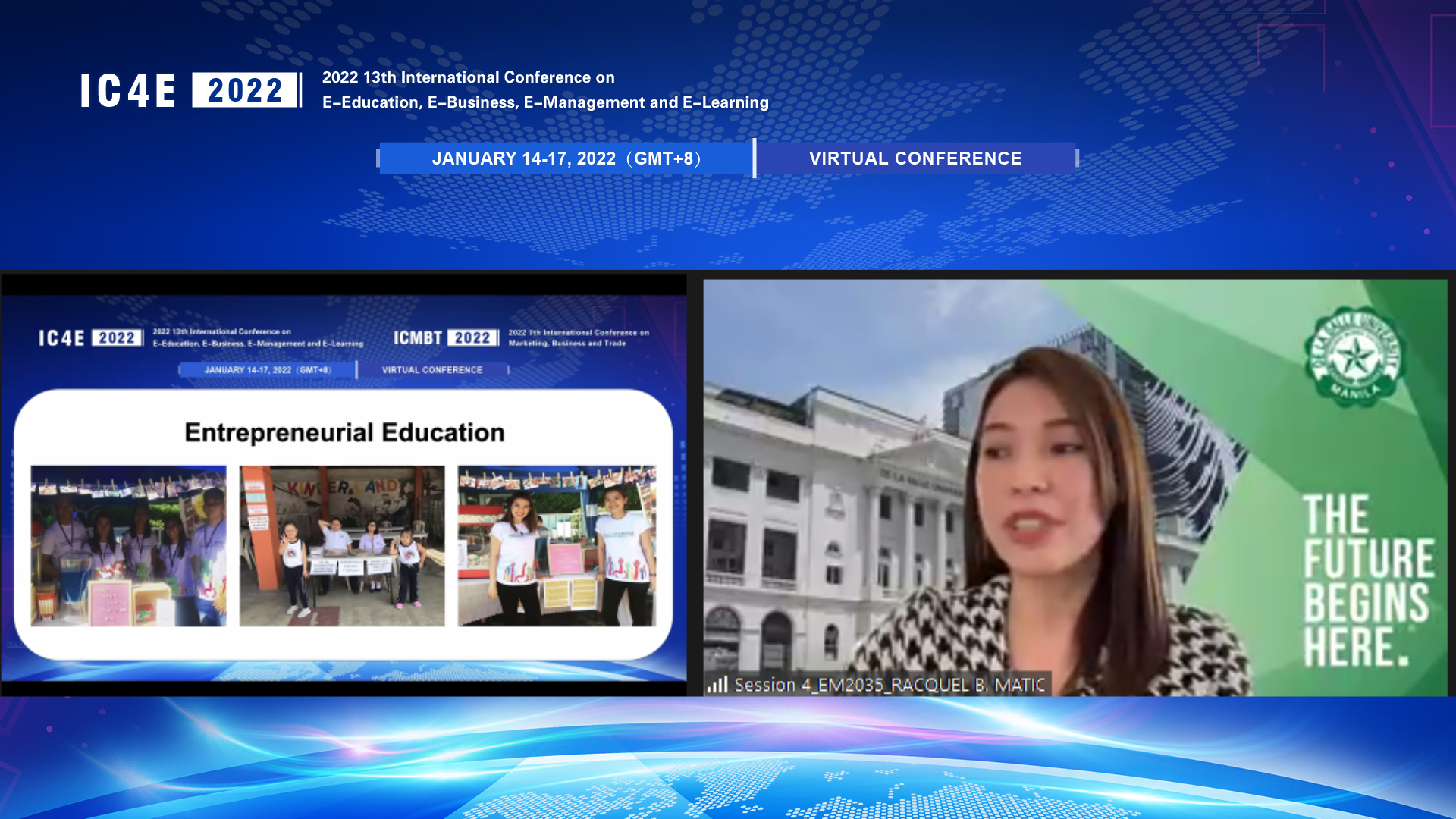Click THE FUTURE BEGINS HERE text
The height and width of the screenshot is (819, 1456).
coord(1368,581)
